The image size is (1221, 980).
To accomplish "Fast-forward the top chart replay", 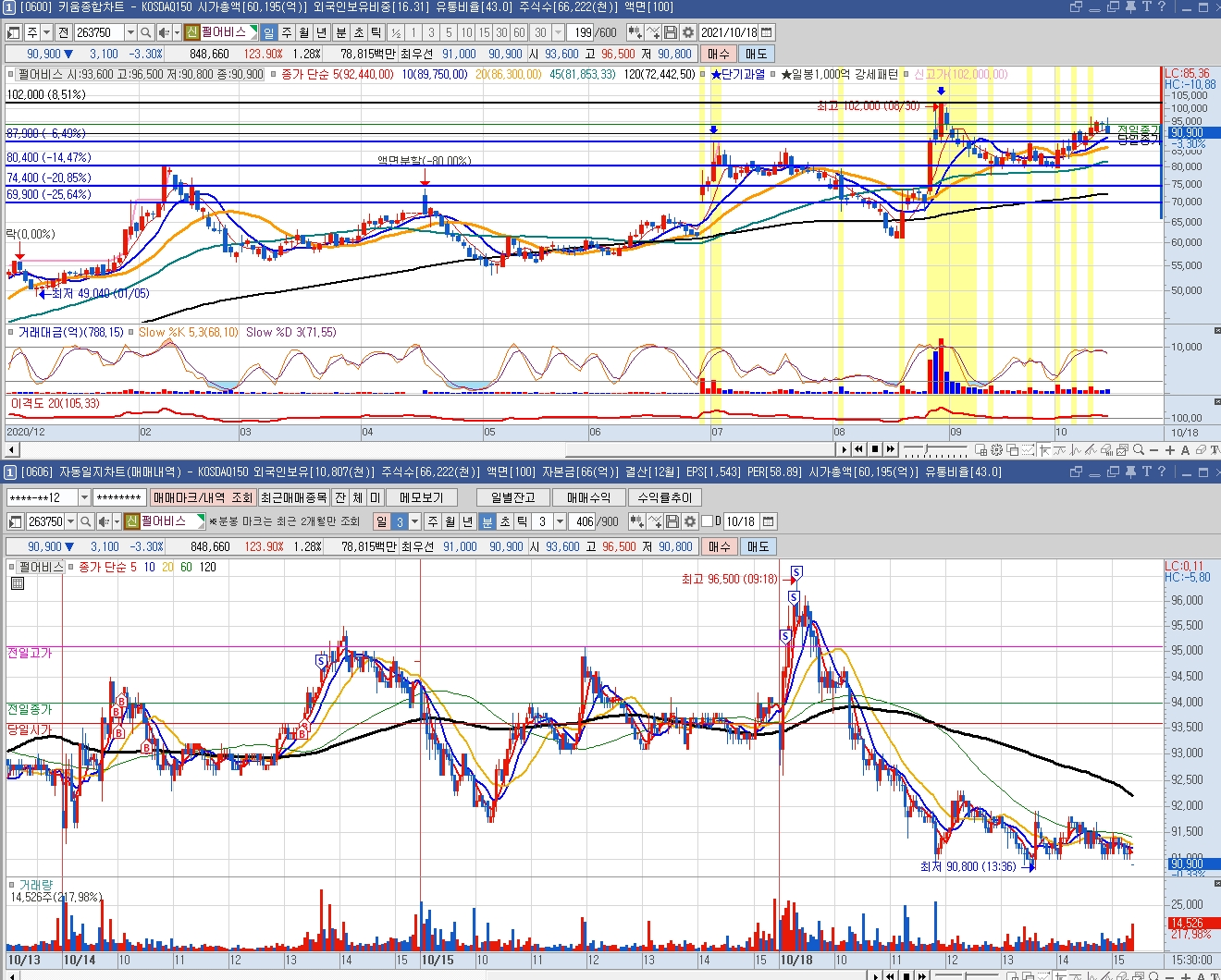I will [891, 449].
